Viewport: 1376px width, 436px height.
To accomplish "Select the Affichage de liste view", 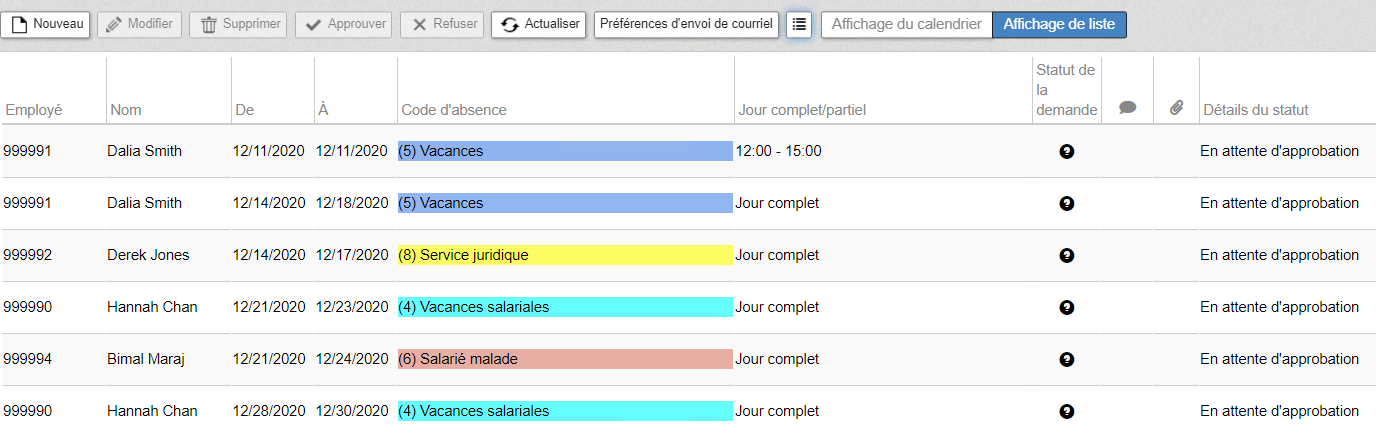I will tap(1059, 25).
